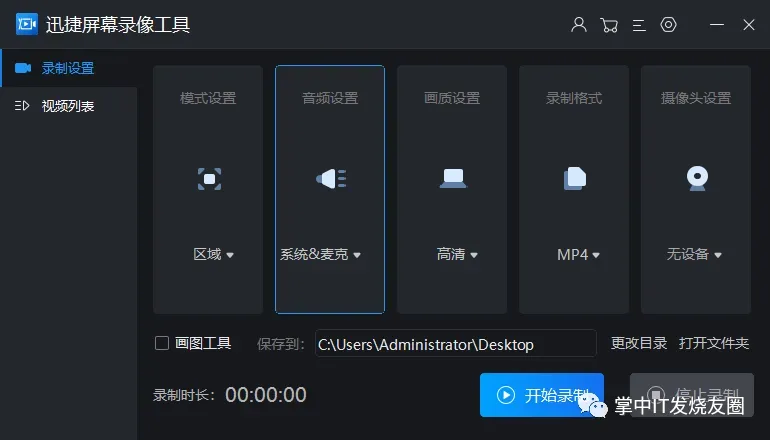
Task: Click the 音频设置 card title
Action: click(330, 98)
